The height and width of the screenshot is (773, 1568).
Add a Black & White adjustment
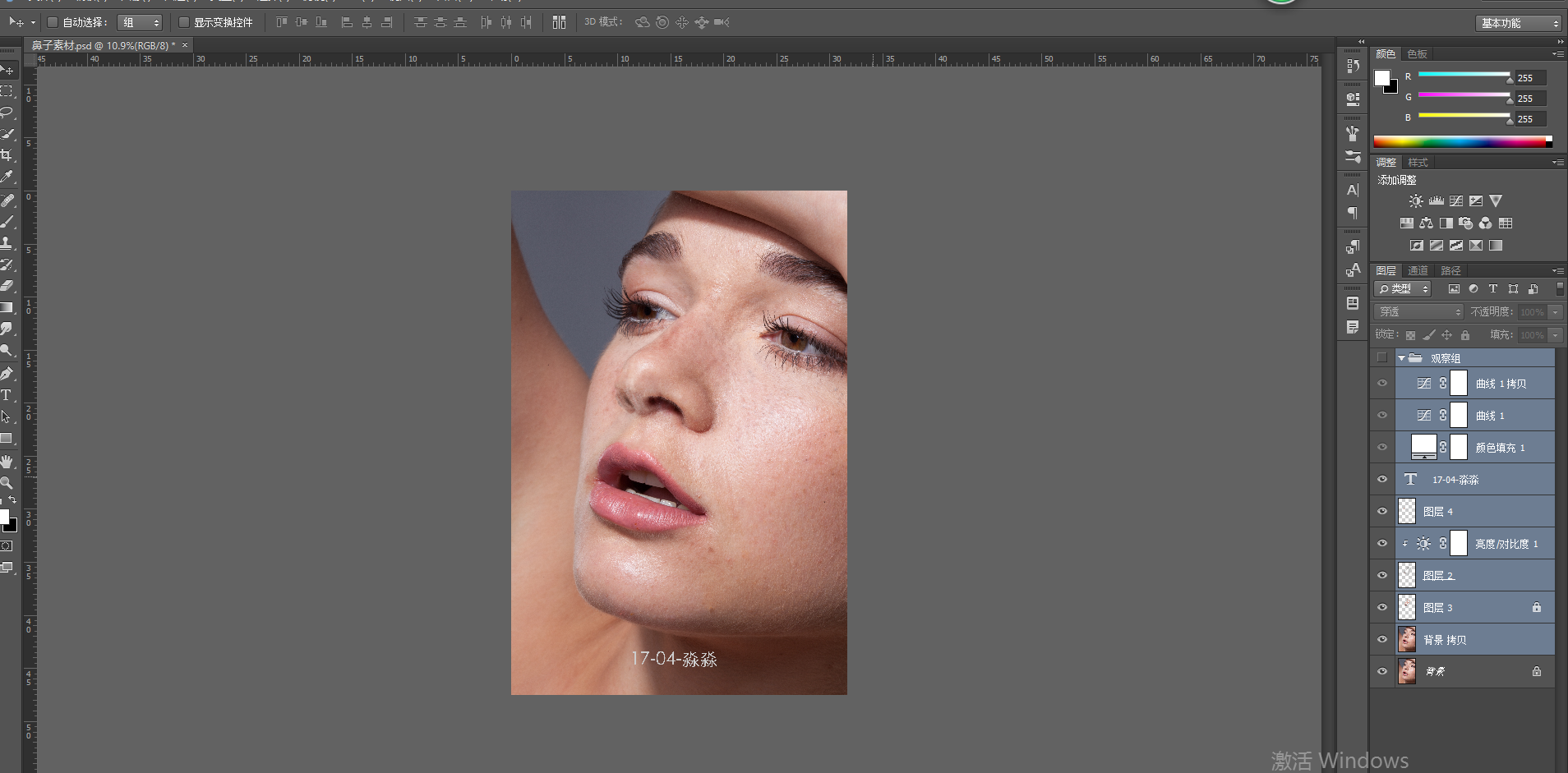click(1446, 223)
